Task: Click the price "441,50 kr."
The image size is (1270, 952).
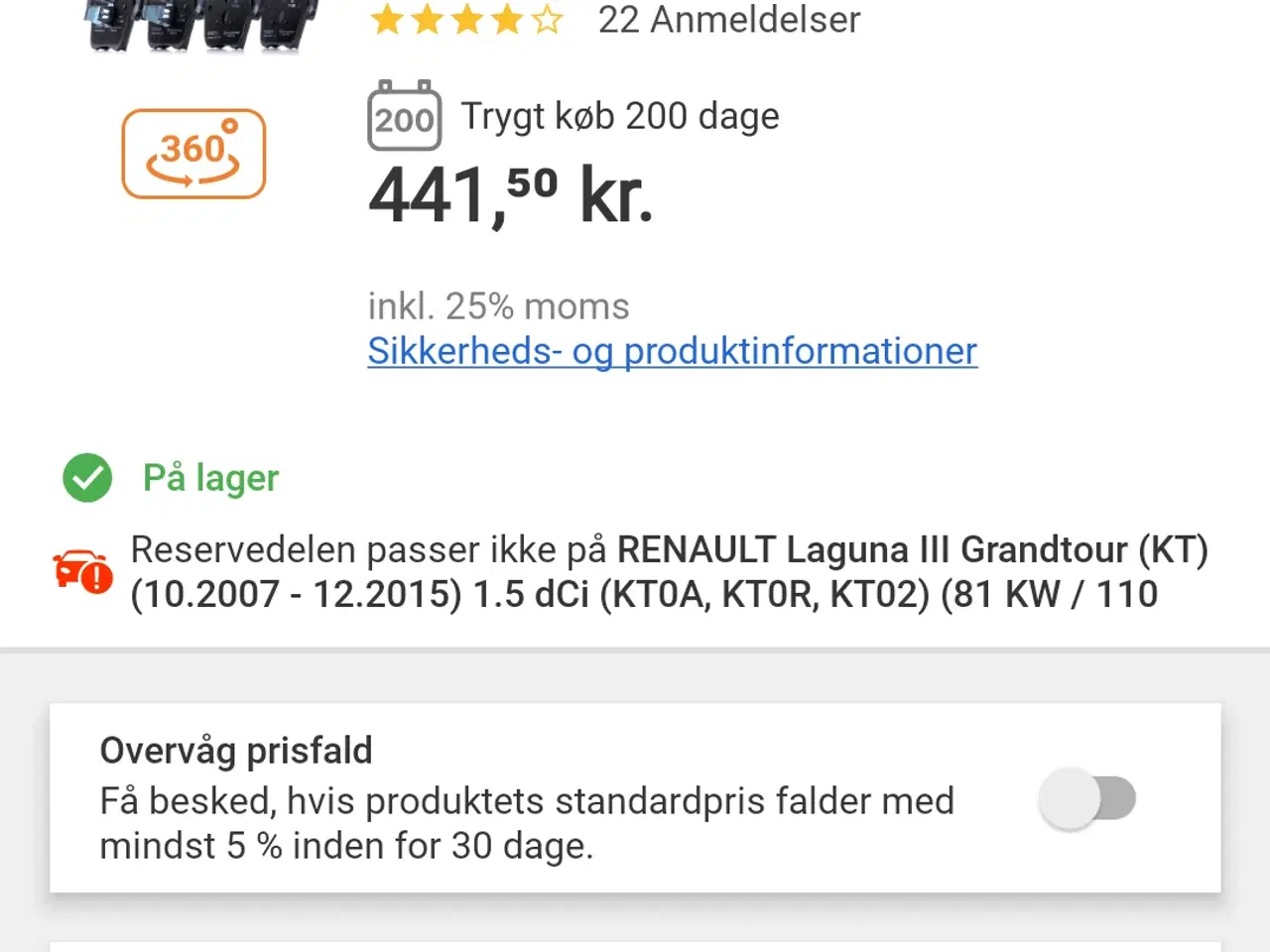Action: [510, 196]
